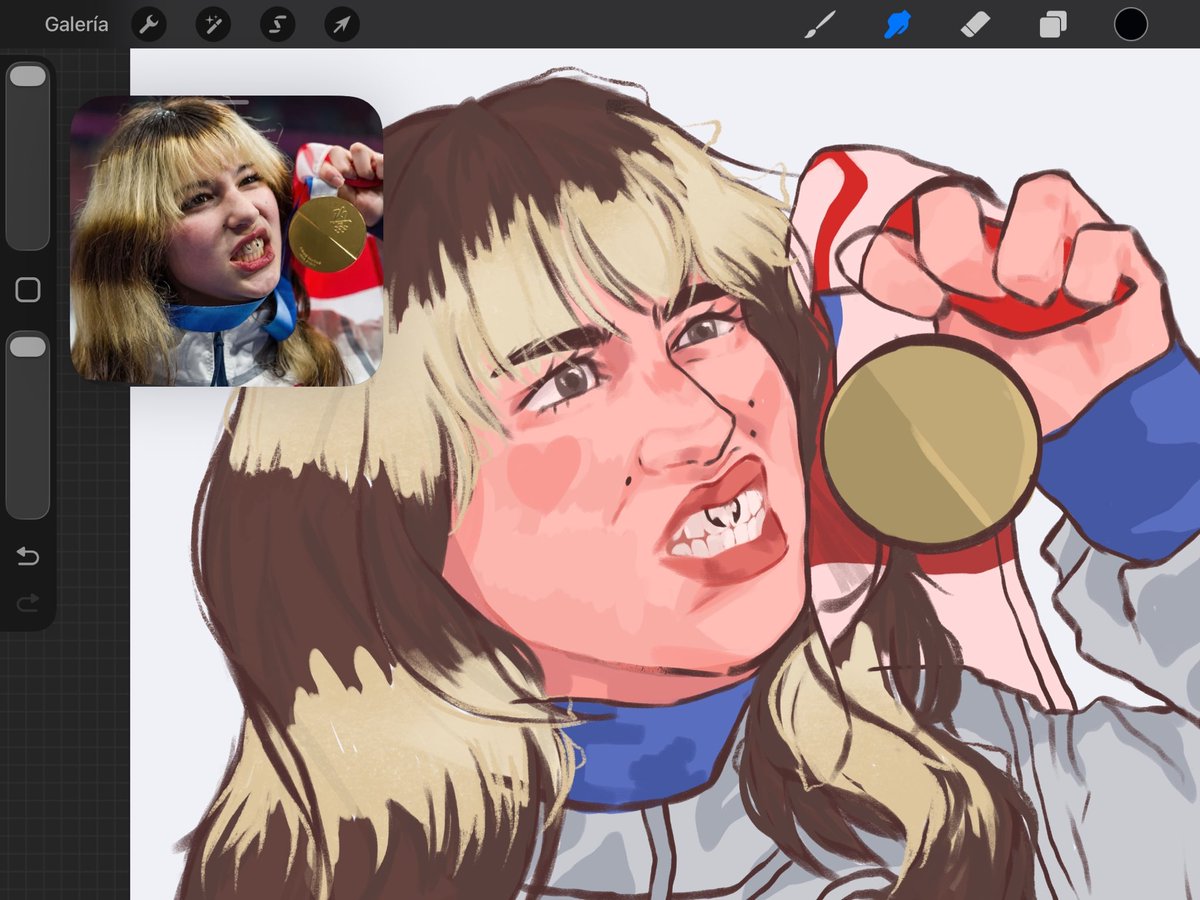
Task: Open the active color picker circle
Action: 1131,24
